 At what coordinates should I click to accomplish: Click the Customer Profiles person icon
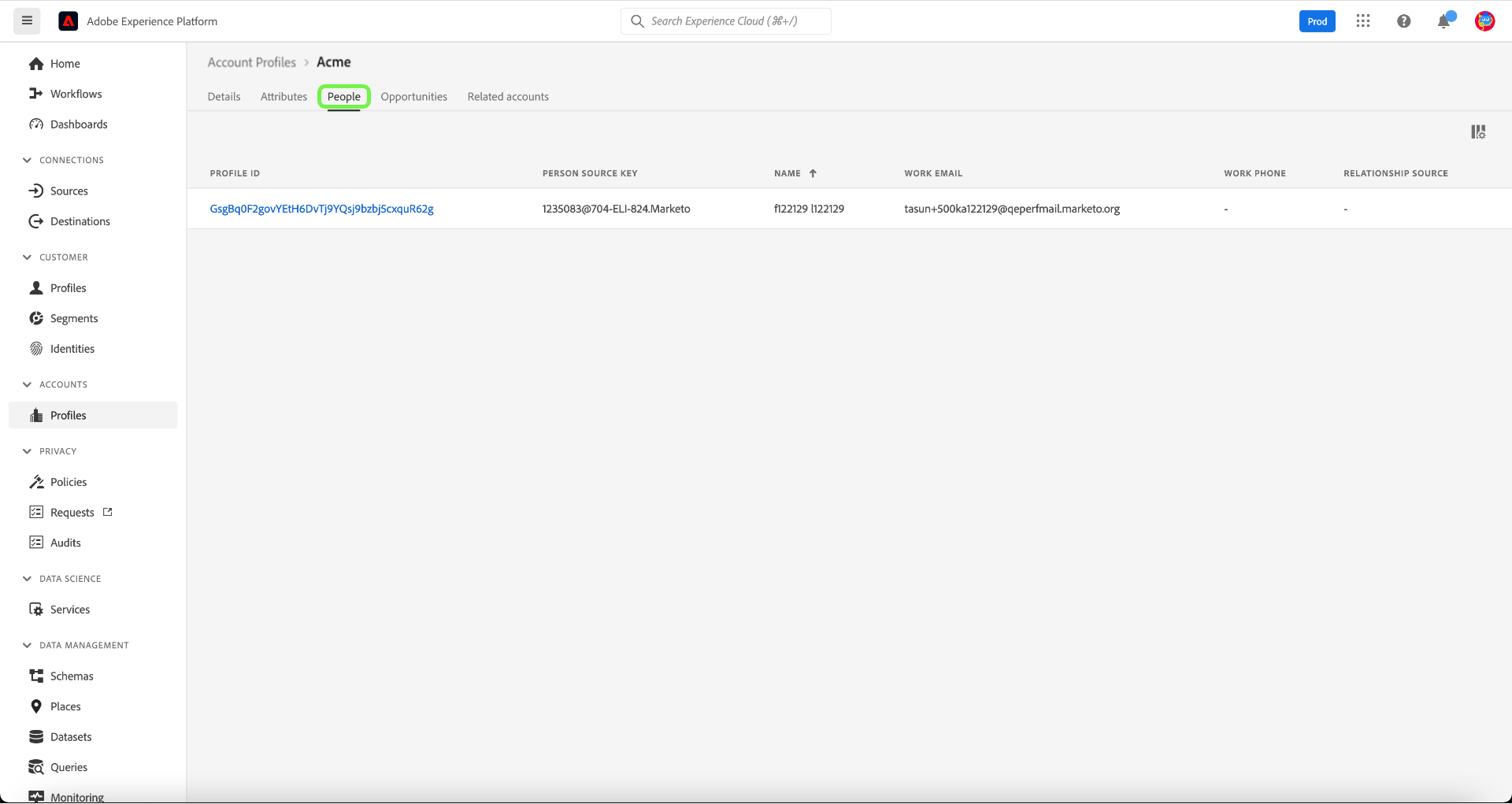pyautogui.click(x=36, y=288)
